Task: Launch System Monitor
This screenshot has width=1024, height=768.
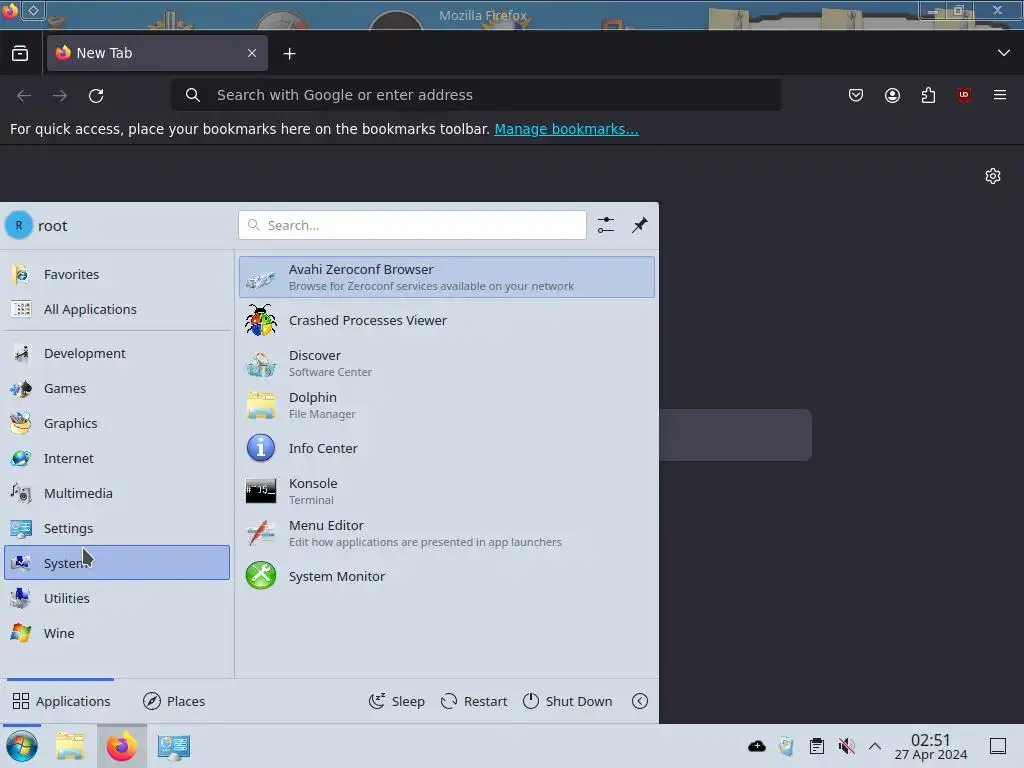Action: tap(447, 576)
